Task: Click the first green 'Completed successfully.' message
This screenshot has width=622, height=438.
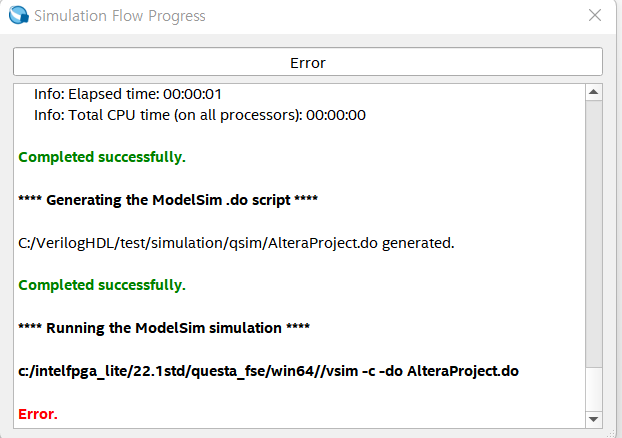Action: click(x=102, y=157)
